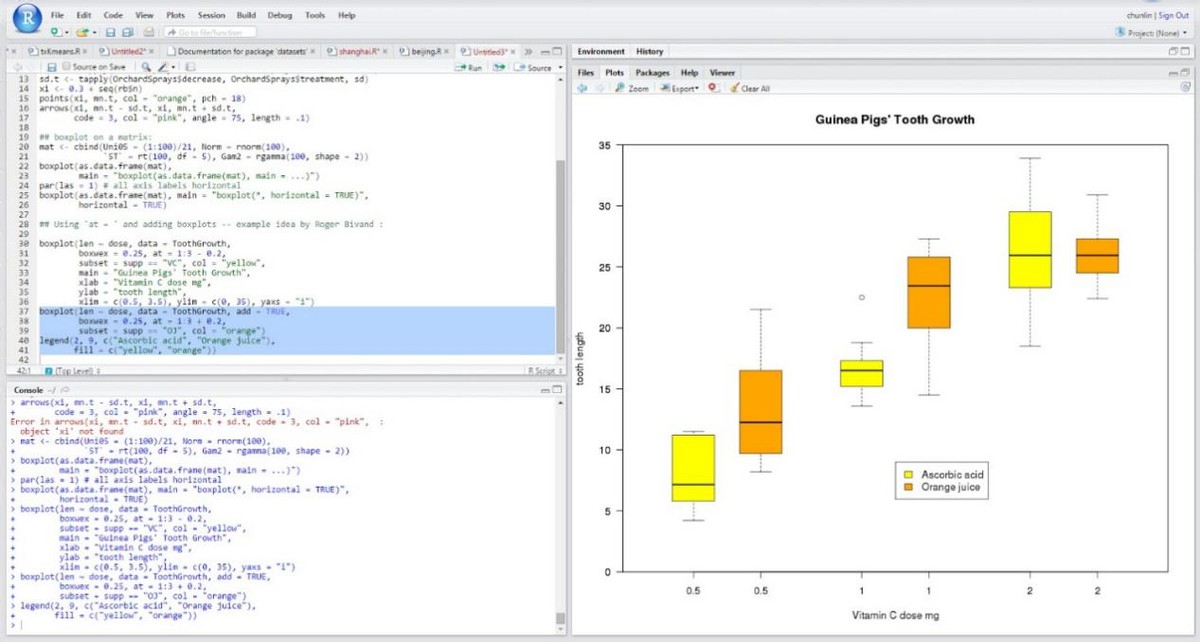The image size is (1200, 642).
Task: Open the Session menu
Action: point(211,16)
